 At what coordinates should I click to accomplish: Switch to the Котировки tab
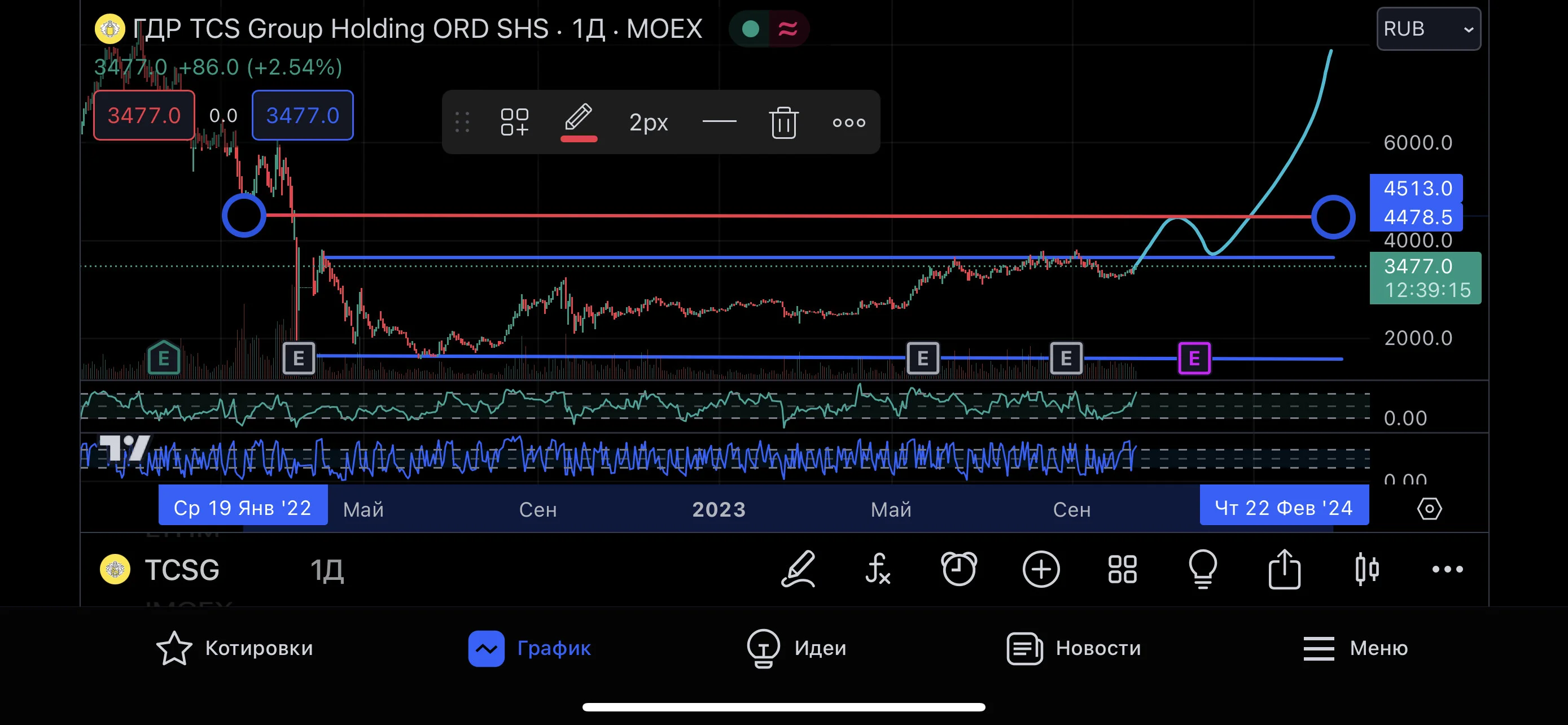pos(234,648)
